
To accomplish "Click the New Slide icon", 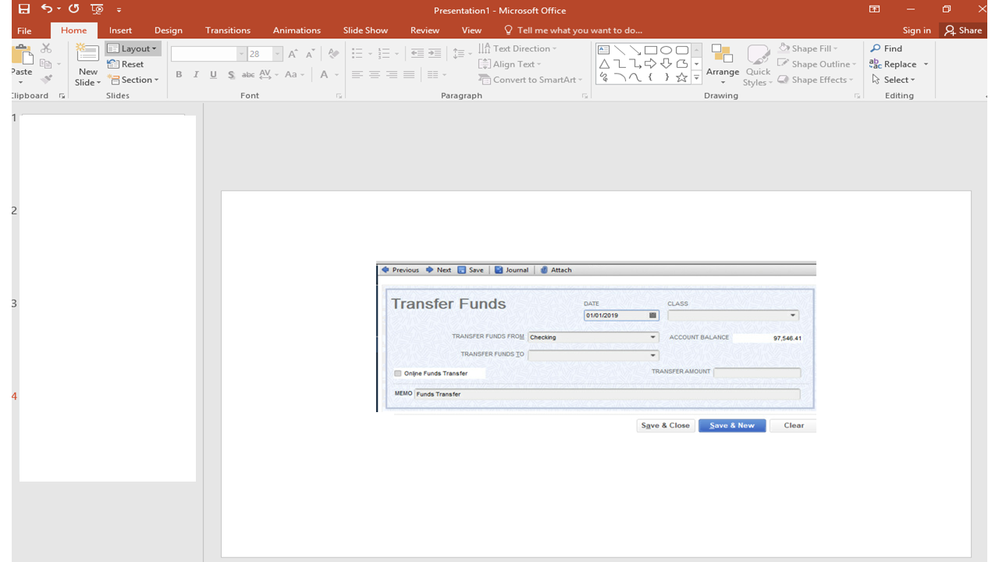I will (88, 55).
